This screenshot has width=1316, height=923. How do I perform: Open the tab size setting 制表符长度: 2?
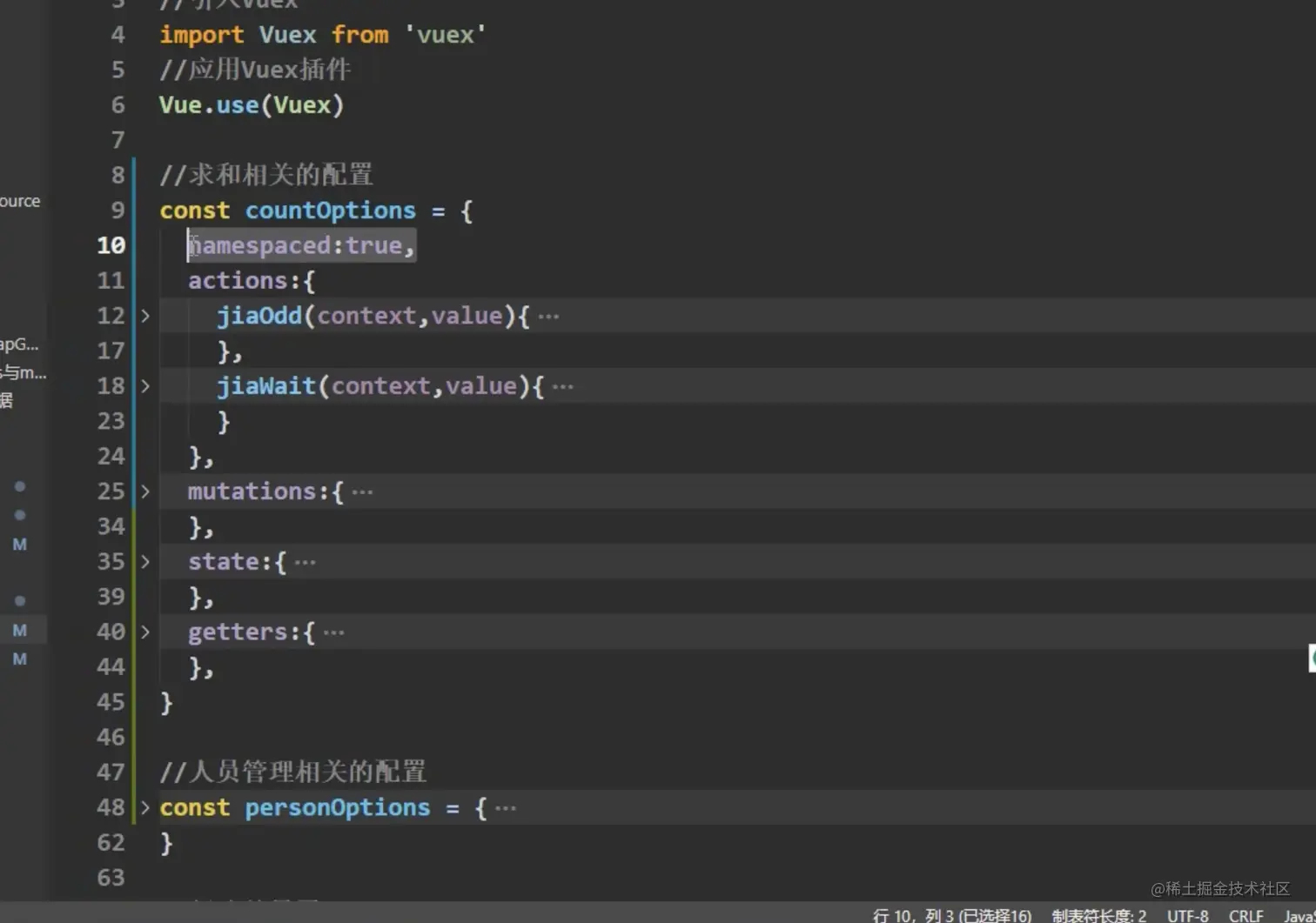coord(1098,915)
